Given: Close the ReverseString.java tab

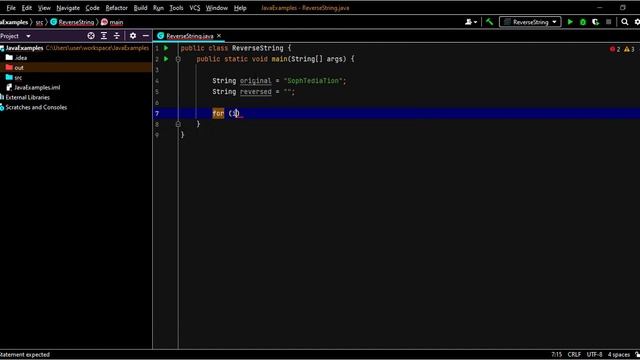Looking at the screenshot, I should point(219,36).
